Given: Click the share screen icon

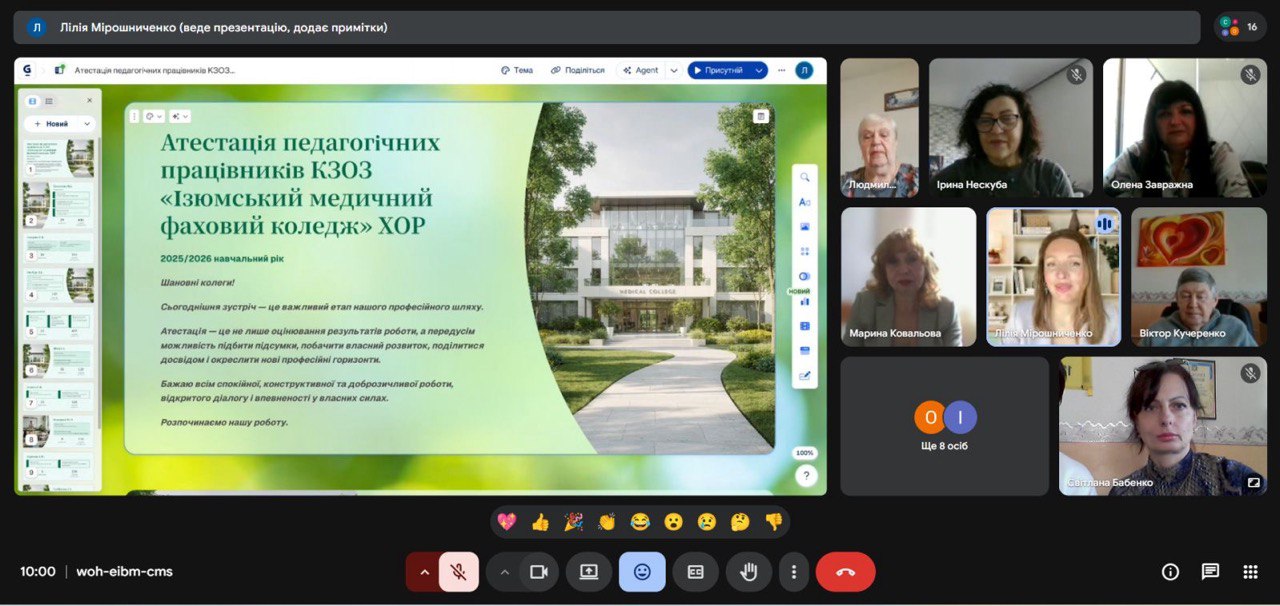Looking at the screenshot, I should pos(589,572).
